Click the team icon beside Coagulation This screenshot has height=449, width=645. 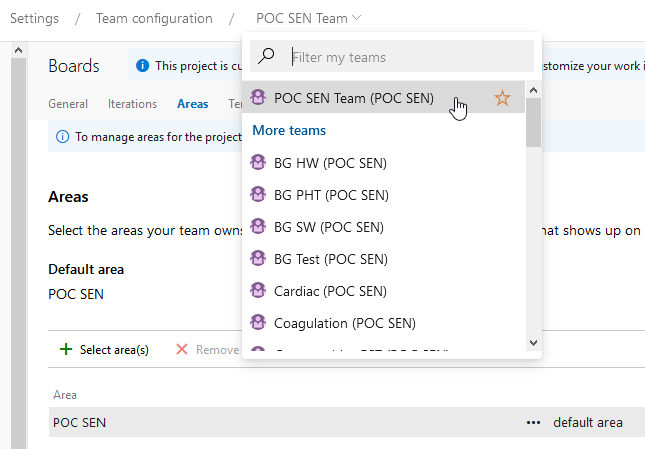pyautogui.click(x=258, y=323)
